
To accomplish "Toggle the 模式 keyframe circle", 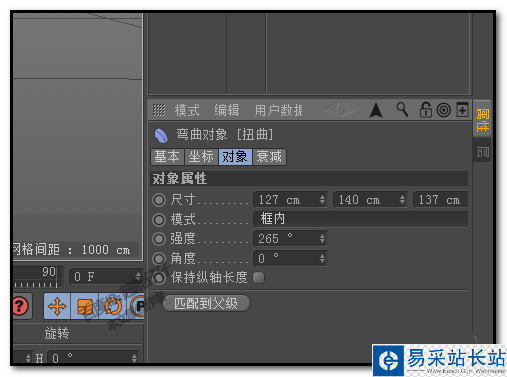I will [159, 220].
